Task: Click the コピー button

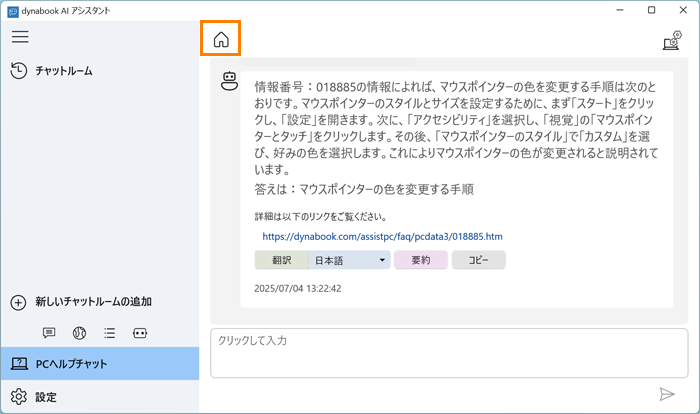Action: point(479,260)
